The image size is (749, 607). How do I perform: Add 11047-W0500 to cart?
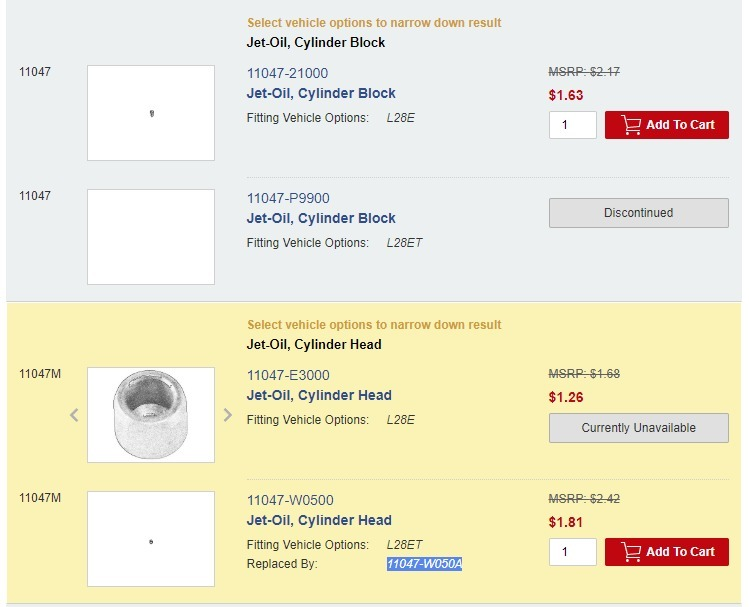[667, 552]
